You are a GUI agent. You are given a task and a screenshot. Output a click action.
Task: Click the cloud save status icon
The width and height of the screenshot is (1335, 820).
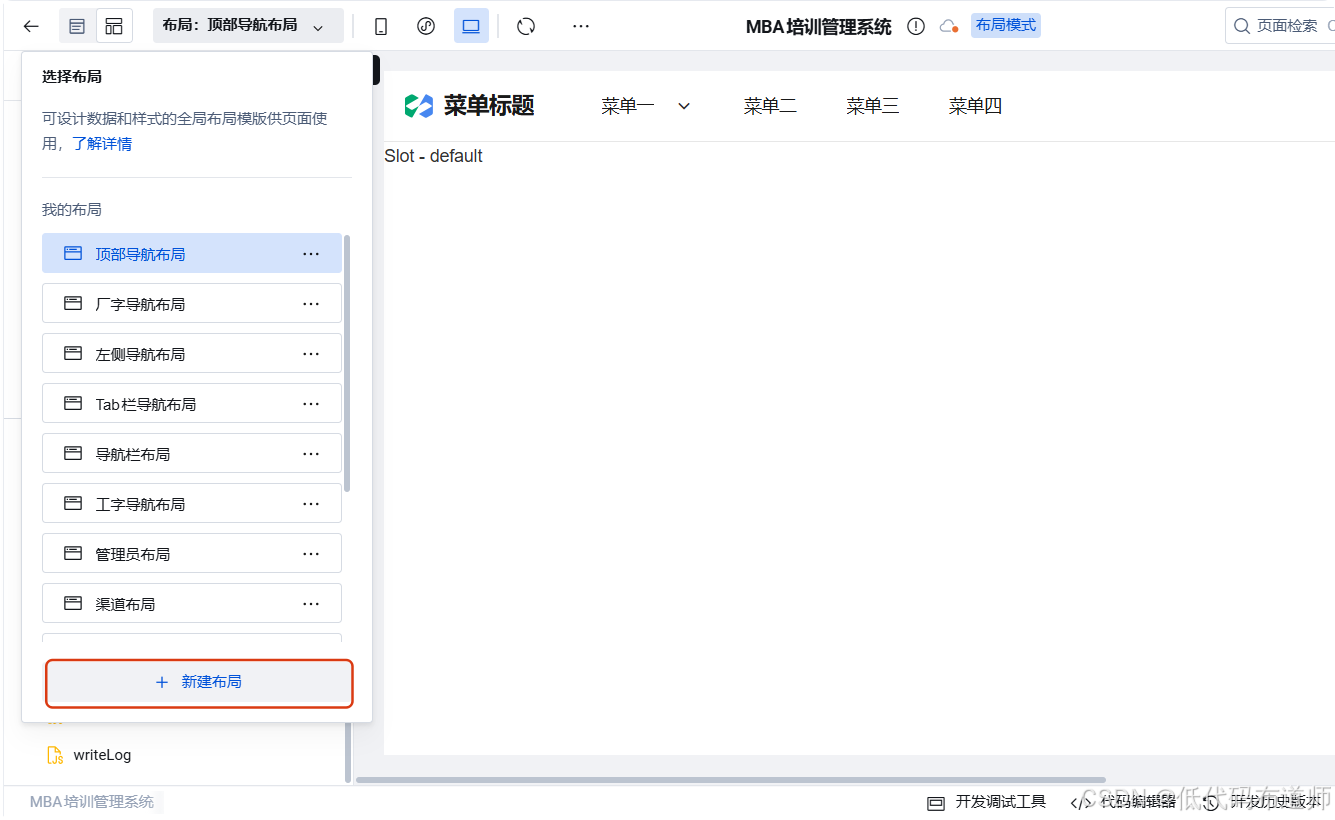pos(948,26)
